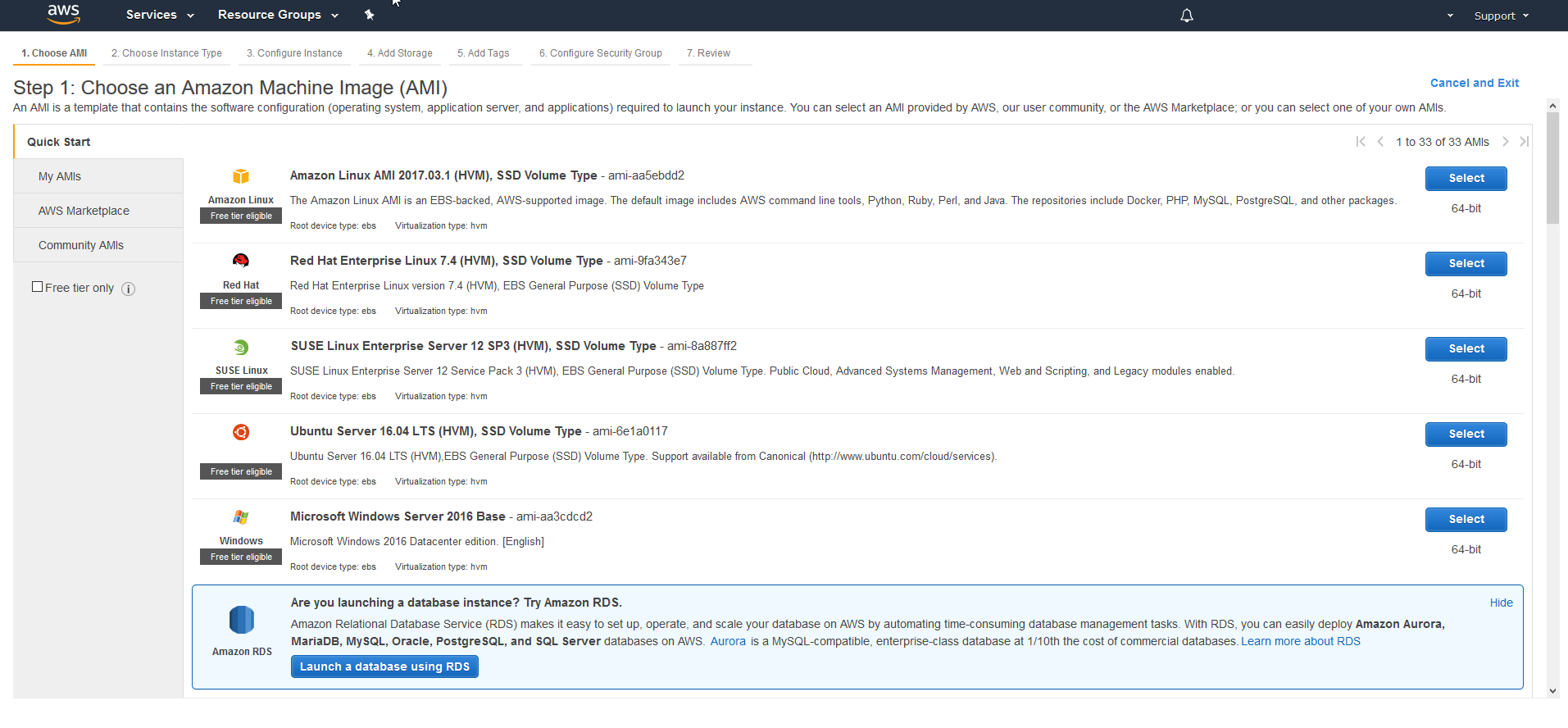Enable the Free tier only checkbox
This screenshot has width=1568, height=728.
click(x=37, y=287)
